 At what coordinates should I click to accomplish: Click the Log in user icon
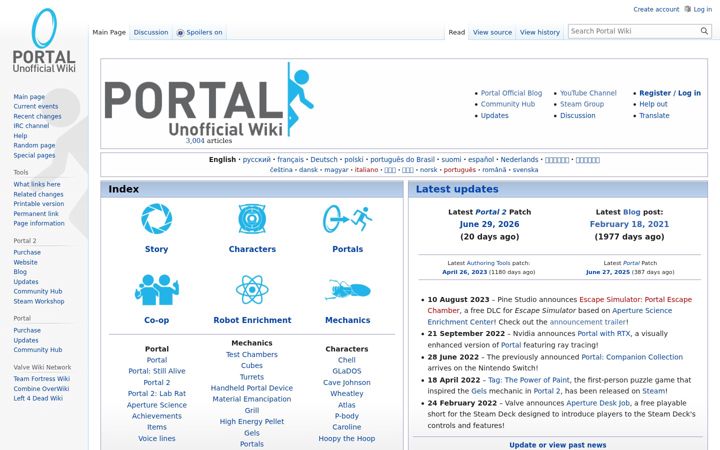click(687, 9)
